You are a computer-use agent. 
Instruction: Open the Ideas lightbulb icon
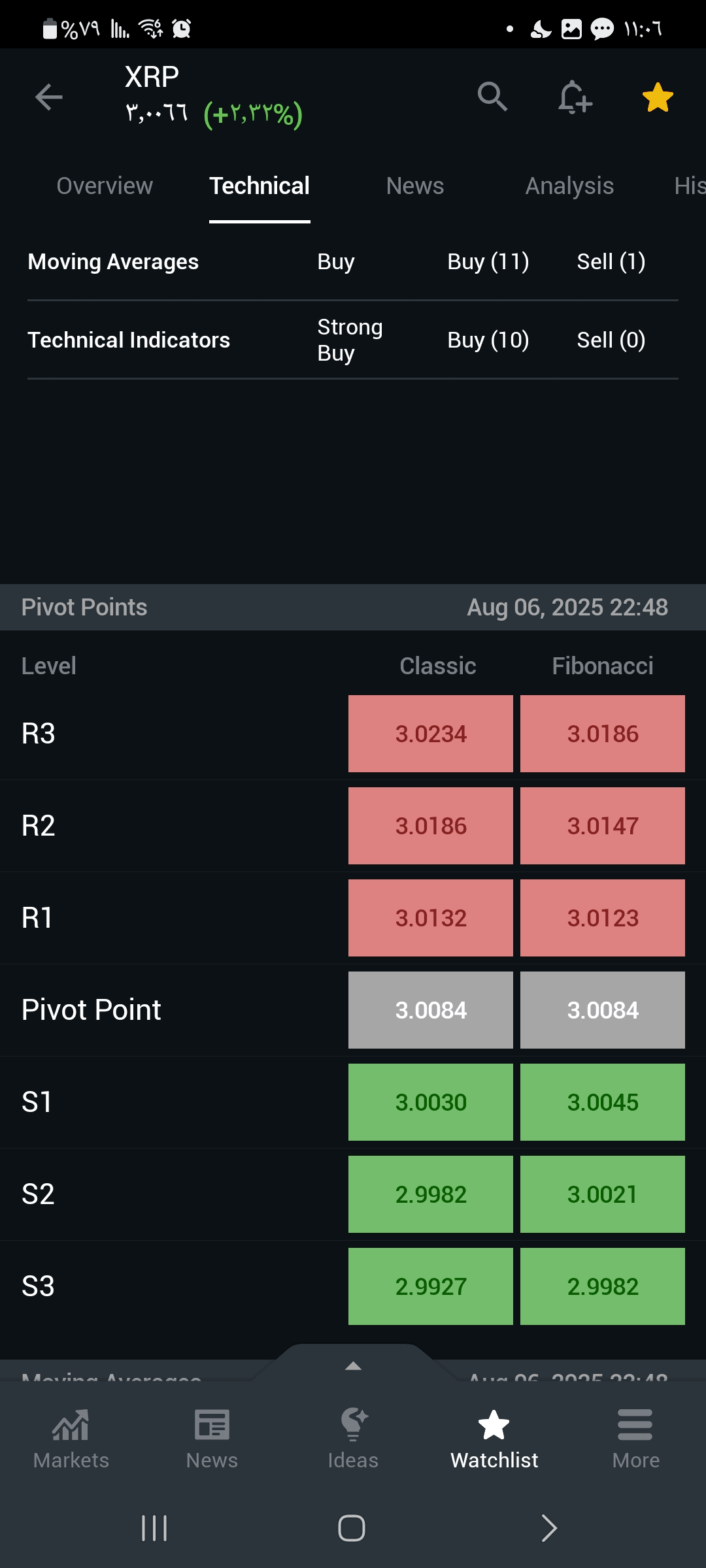click(x=353, y=1424)
